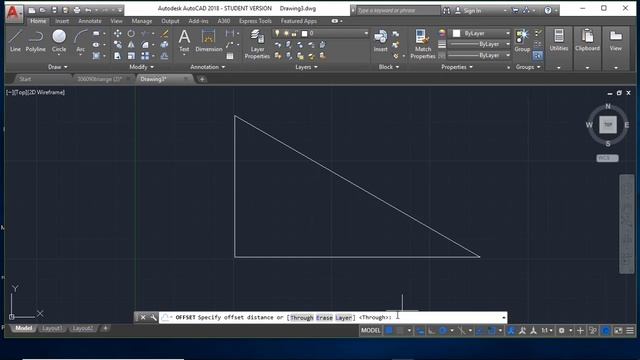640x360 pixels.
Task: Choose the Through option in command line
Action: coord(302,318)
